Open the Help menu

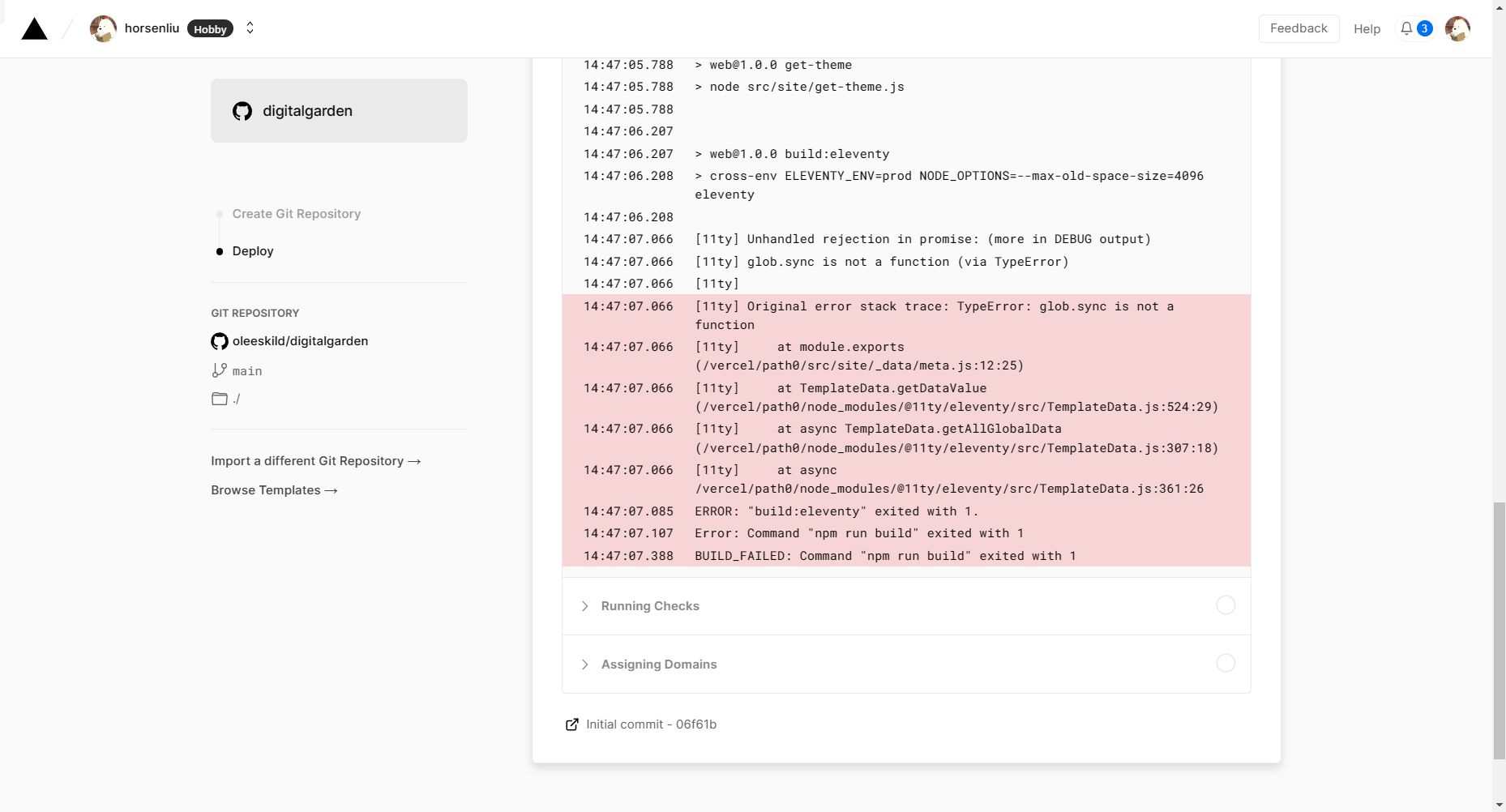coord(1367,29)
